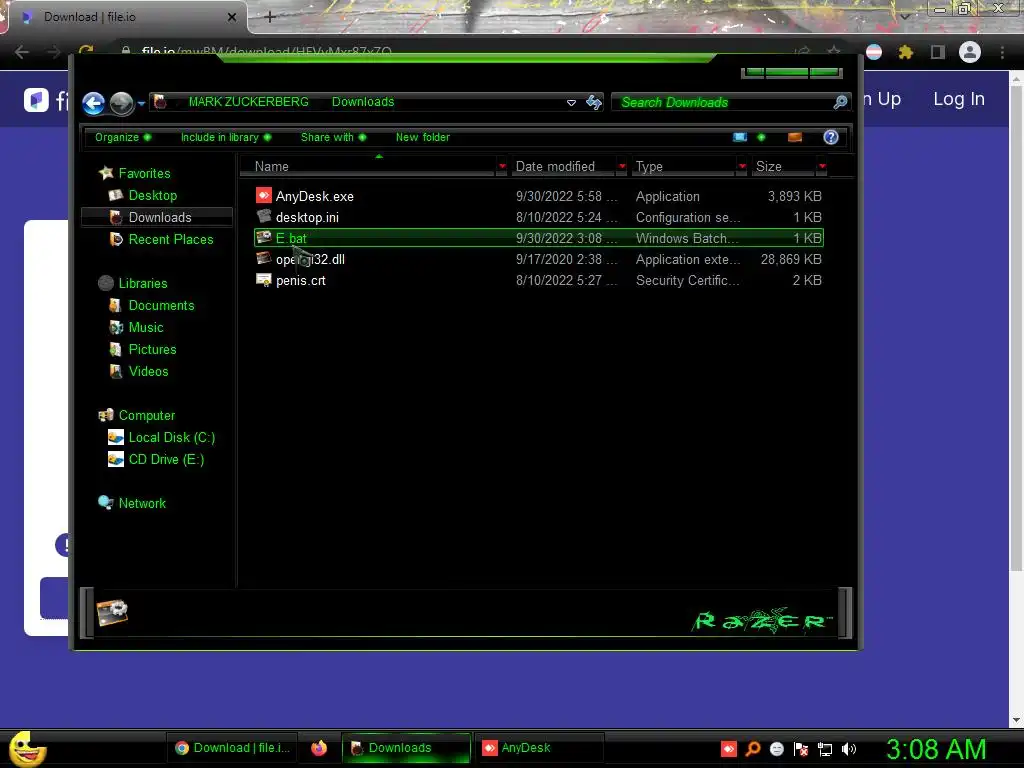Screen dimensions: 1024x768
Task: Open the Pictures library
Action: click(152, 349)
